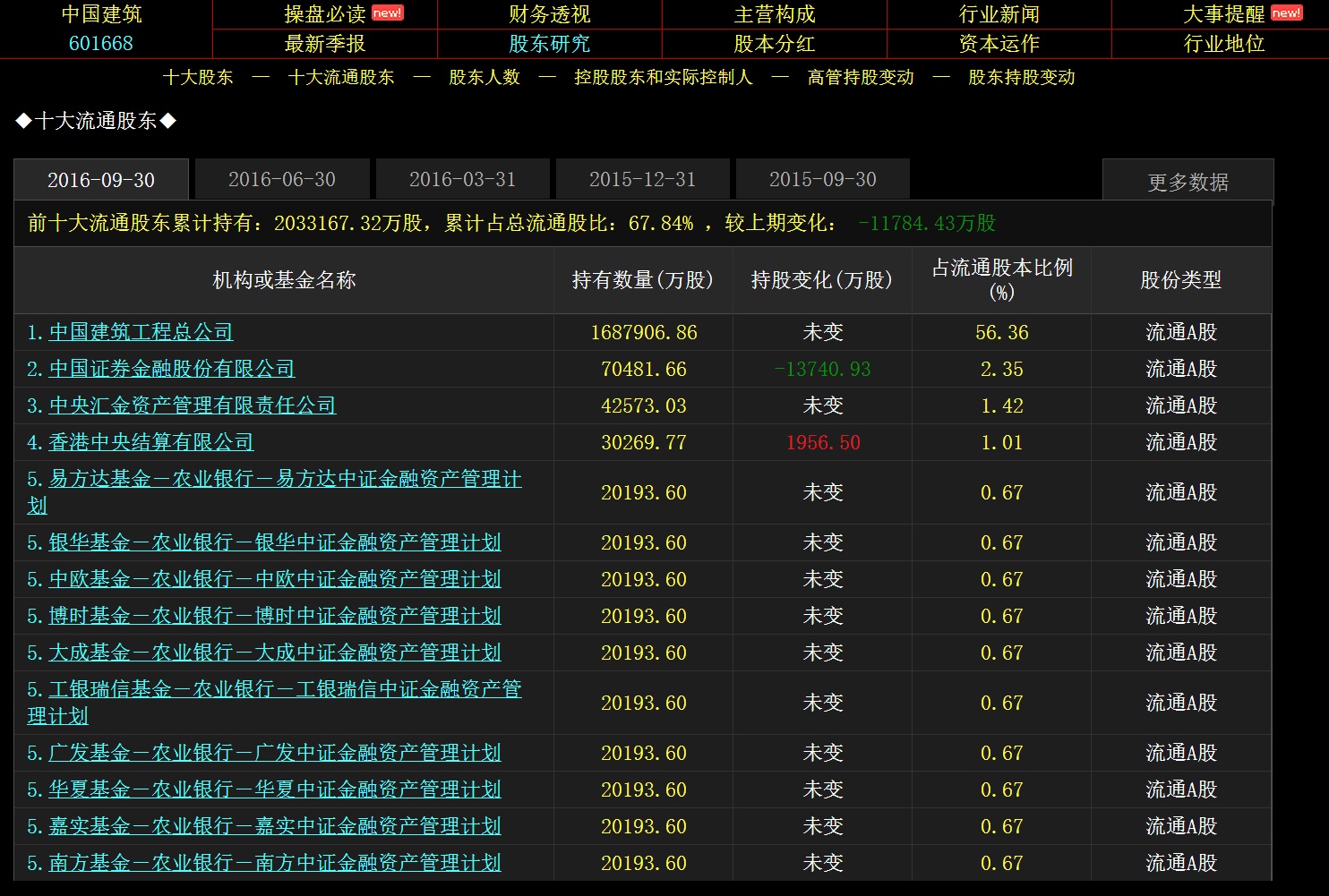Open 最新季报 page

(x=324, y=44)
